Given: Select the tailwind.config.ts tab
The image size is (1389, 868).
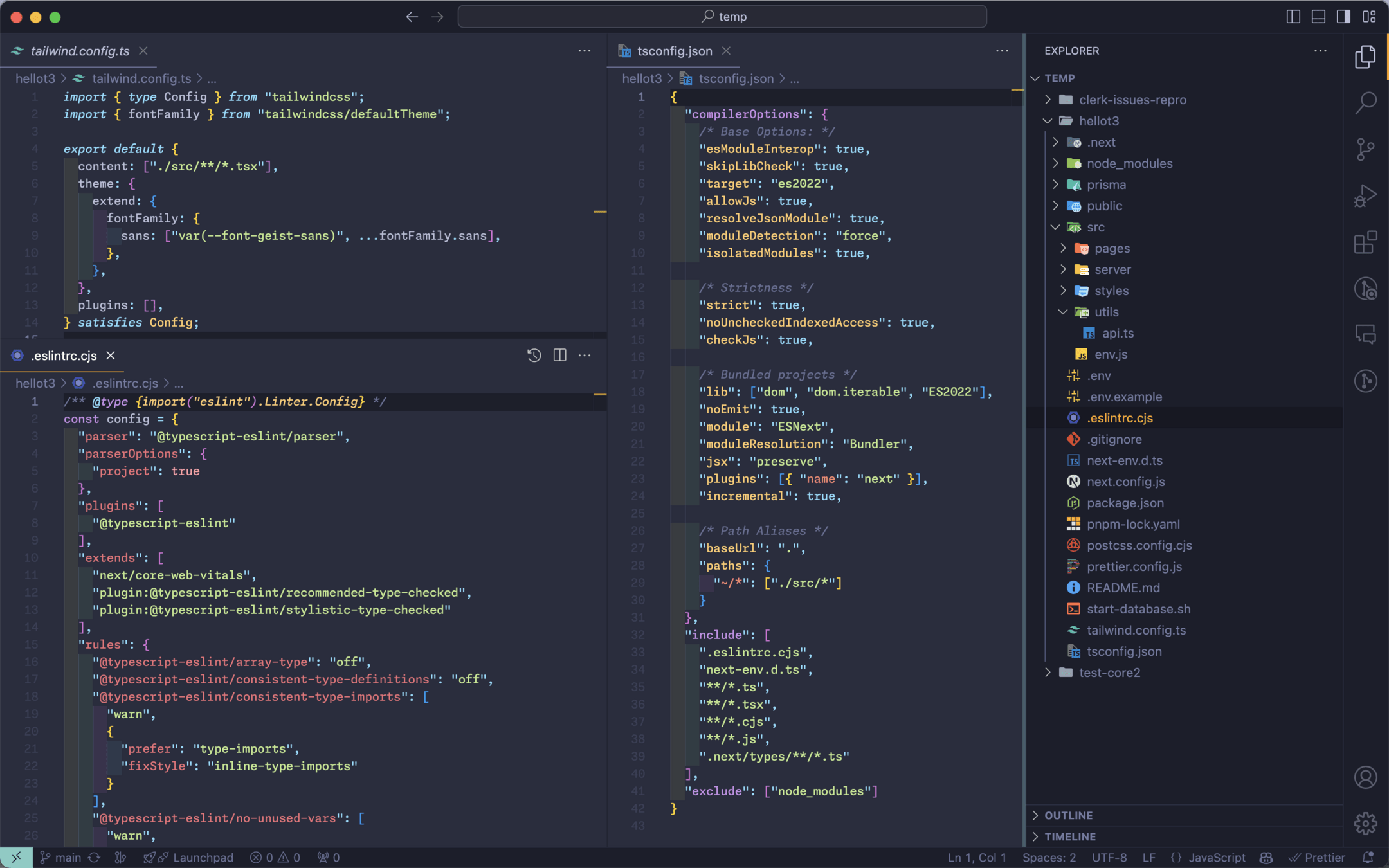Looking at the screenshot, I should 80,51.
